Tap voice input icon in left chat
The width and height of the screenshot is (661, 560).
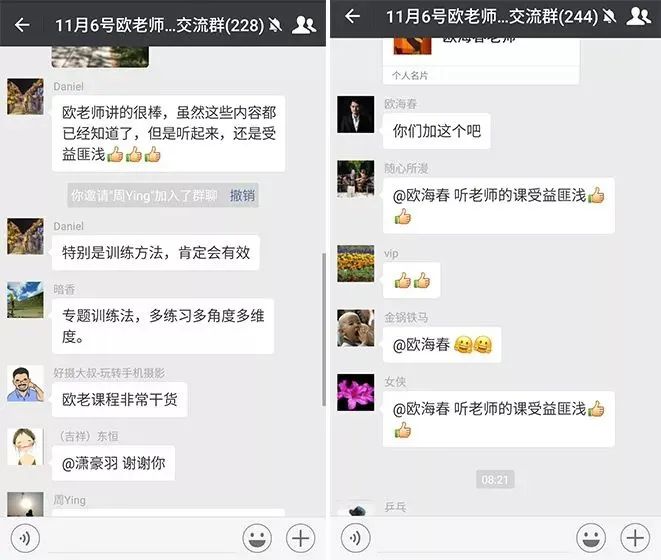point(25,538)
